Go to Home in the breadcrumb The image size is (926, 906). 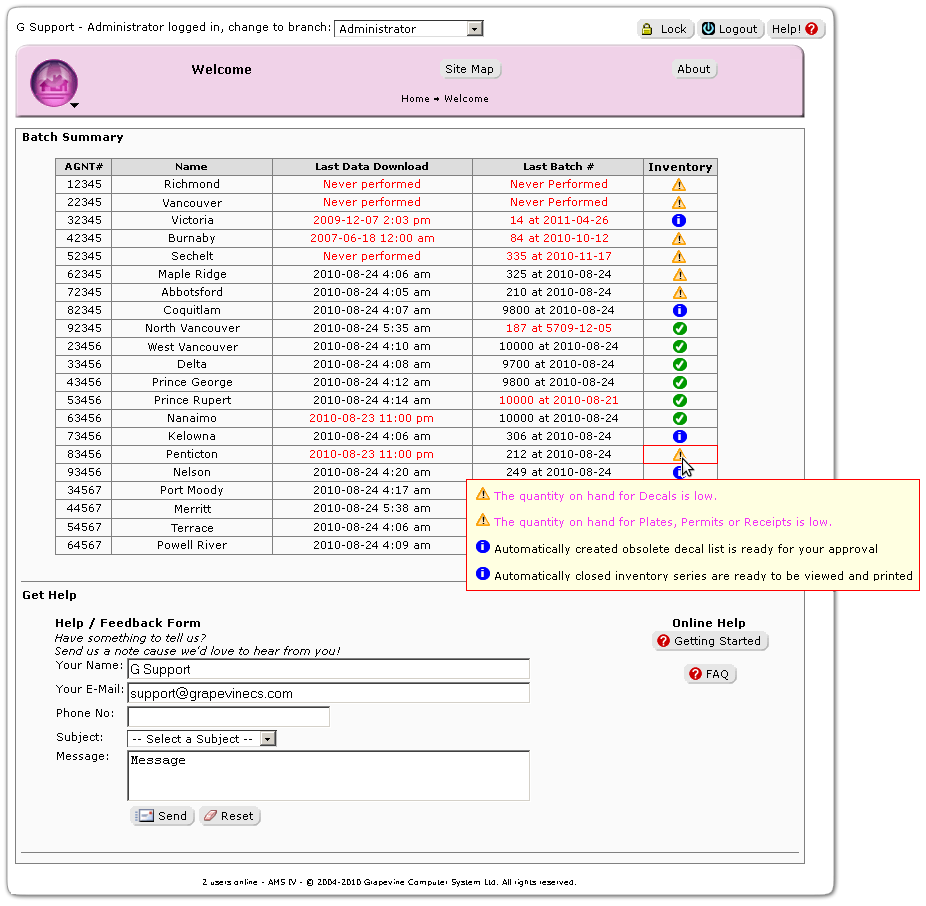415,99
